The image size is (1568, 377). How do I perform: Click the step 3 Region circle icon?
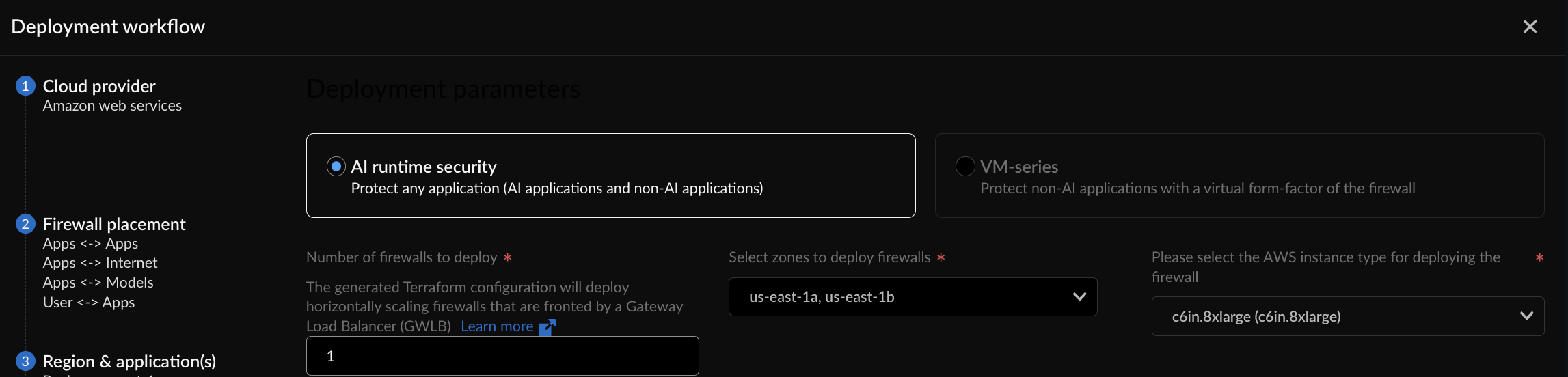25,361
